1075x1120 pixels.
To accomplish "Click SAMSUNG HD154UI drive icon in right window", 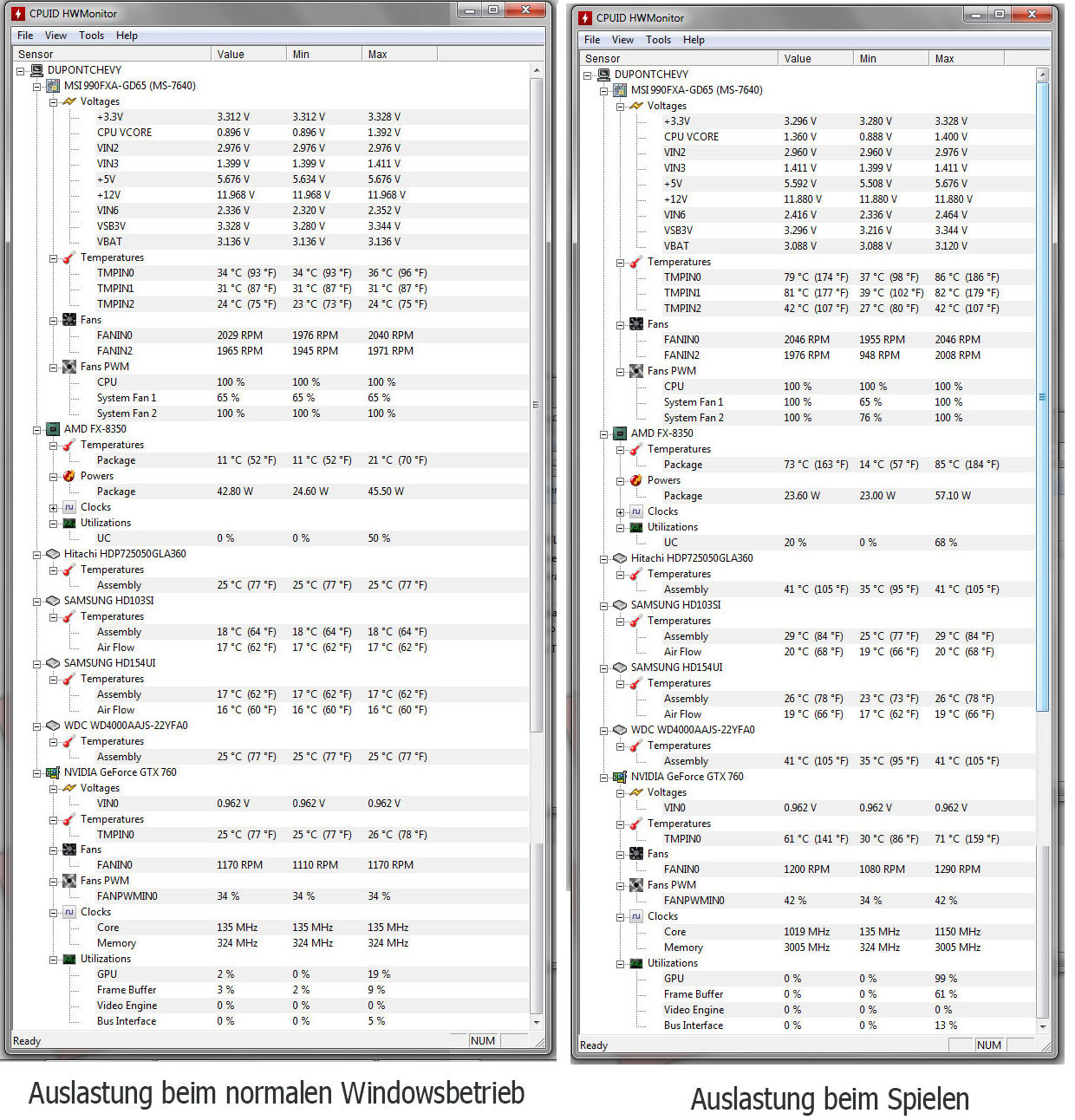I will (x=620, y=667).
